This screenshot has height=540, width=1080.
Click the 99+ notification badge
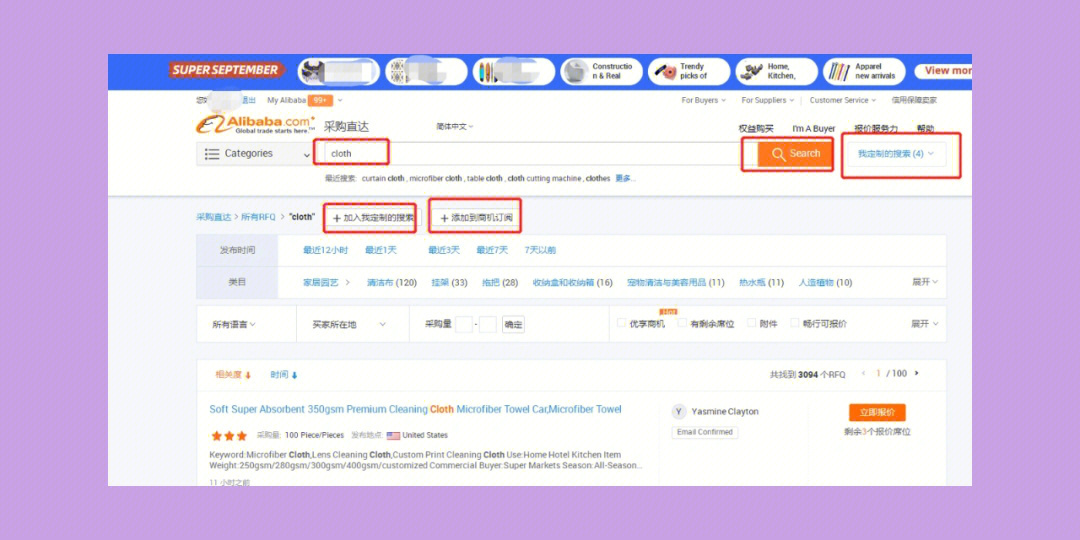[320, 101]
